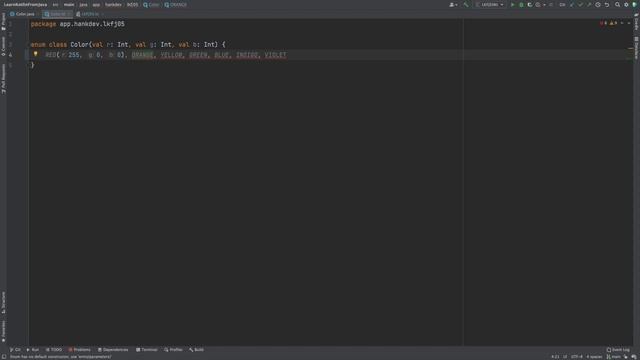Click VIOLET enum entry in code
This screenshot has width=640, height=360.
click(x=275, y=55)
